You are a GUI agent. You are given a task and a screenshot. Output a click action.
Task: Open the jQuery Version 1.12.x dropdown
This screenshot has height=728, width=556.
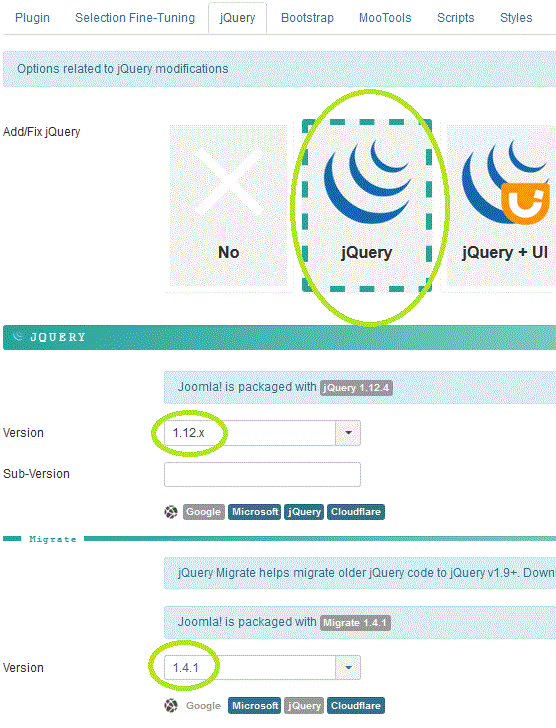[x=262, y=433]
